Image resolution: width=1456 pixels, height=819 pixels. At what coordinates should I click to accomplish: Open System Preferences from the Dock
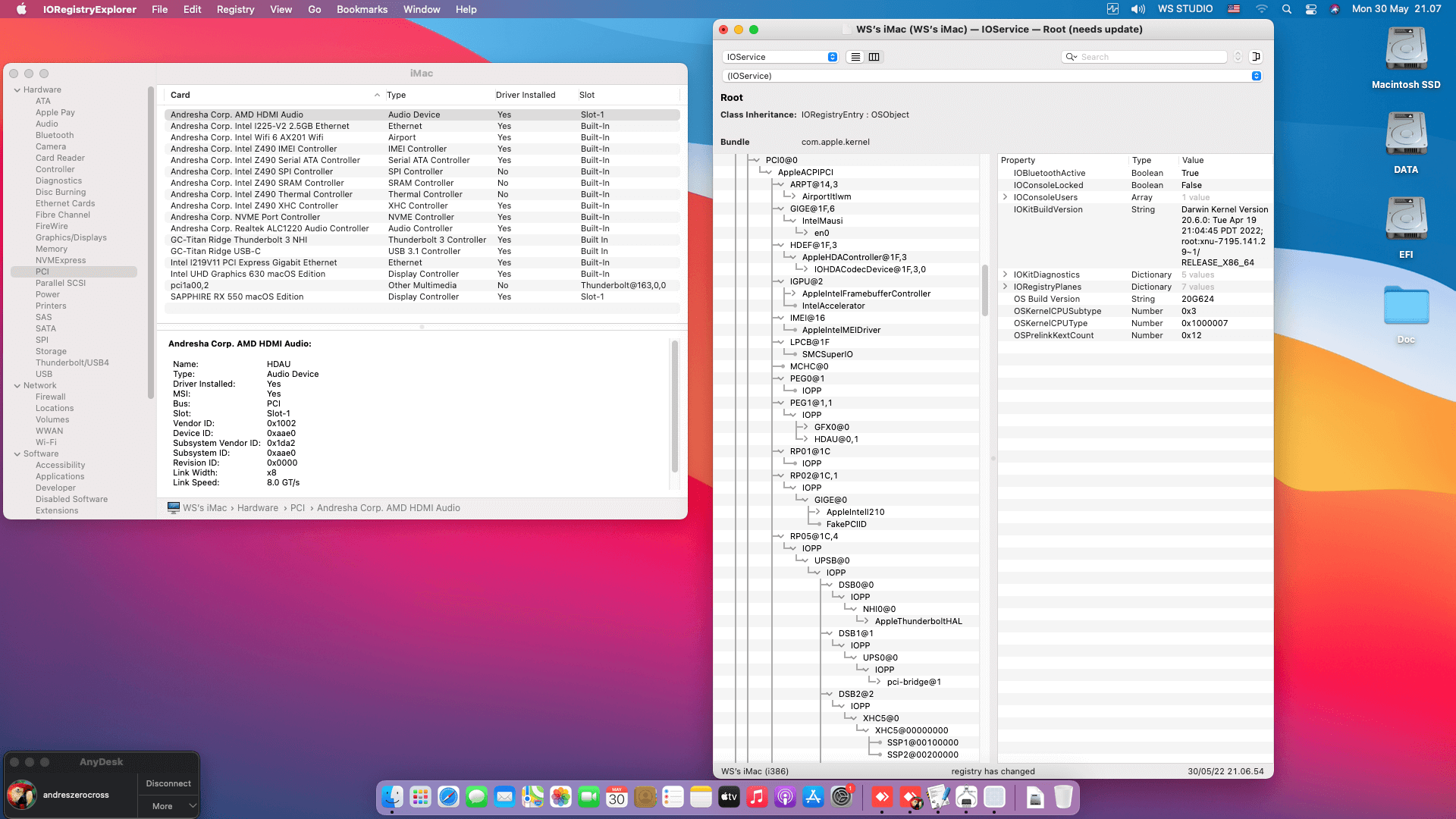(842, 797)
